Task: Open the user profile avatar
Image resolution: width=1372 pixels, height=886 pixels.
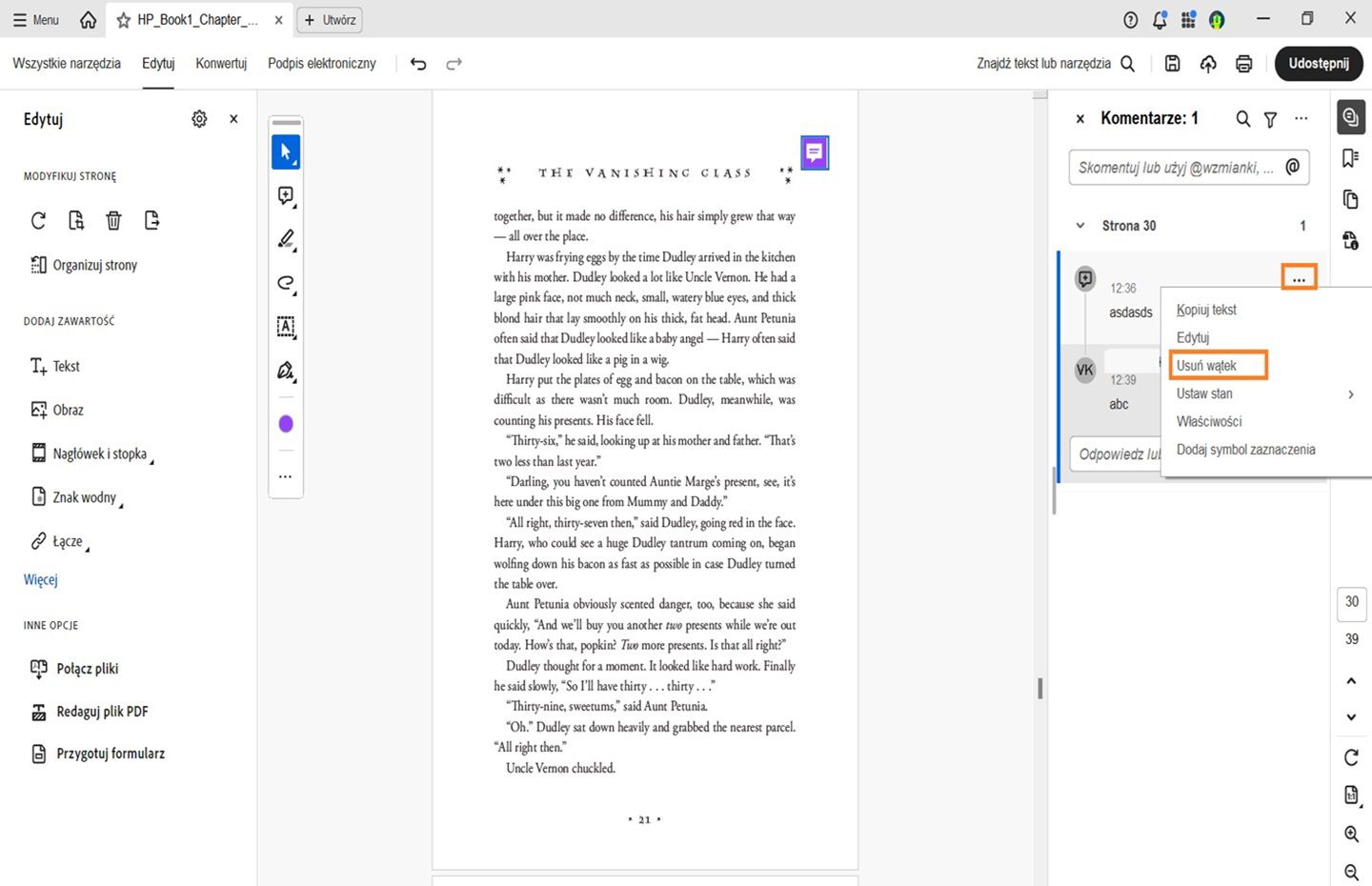Action: [x=1217, y=20]
